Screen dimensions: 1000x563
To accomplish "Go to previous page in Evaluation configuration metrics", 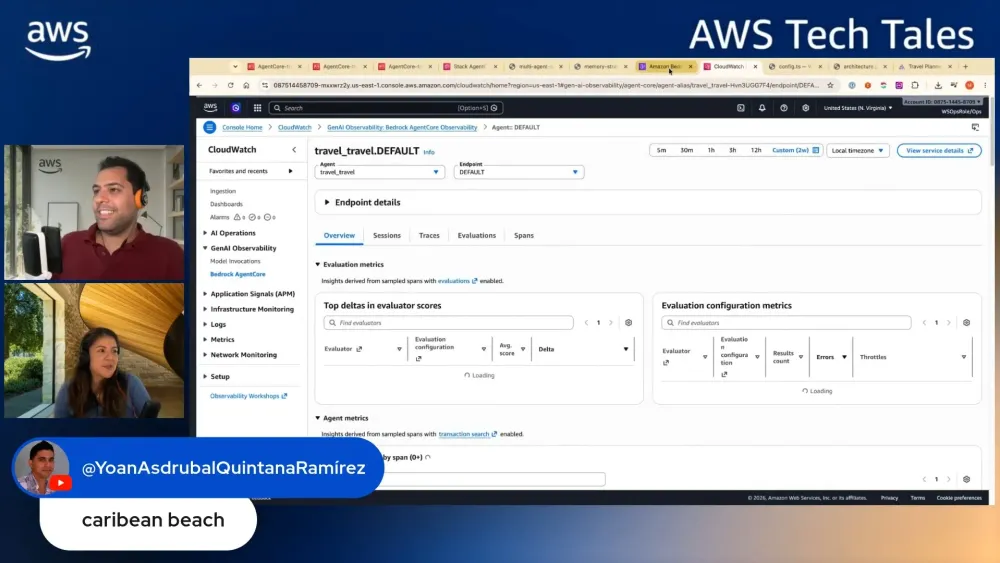I will click(924, 323).
